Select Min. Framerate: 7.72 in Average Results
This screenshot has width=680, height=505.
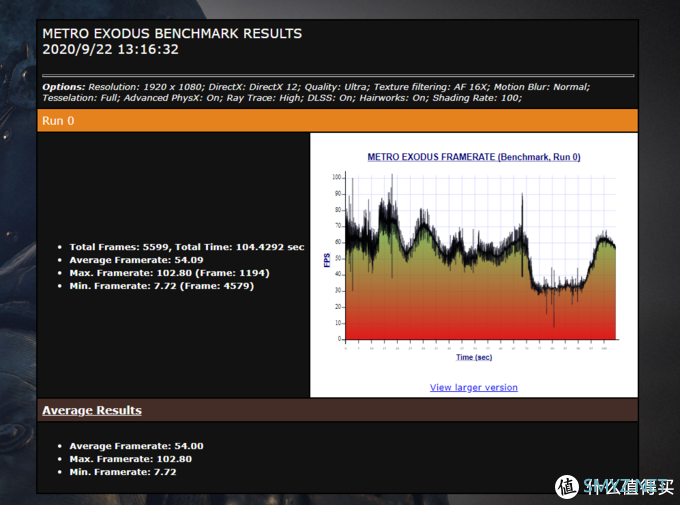coord(123,472)
